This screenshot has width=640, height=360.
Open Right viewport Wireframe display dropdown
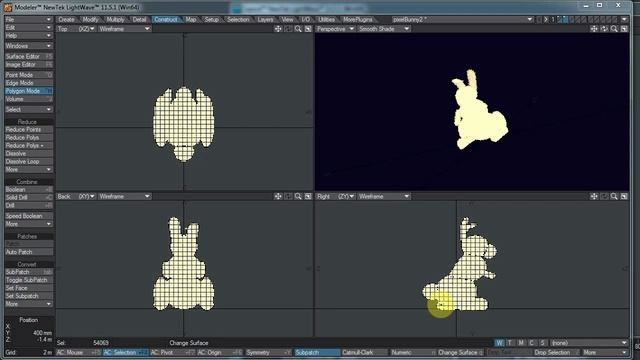point(384,196)
